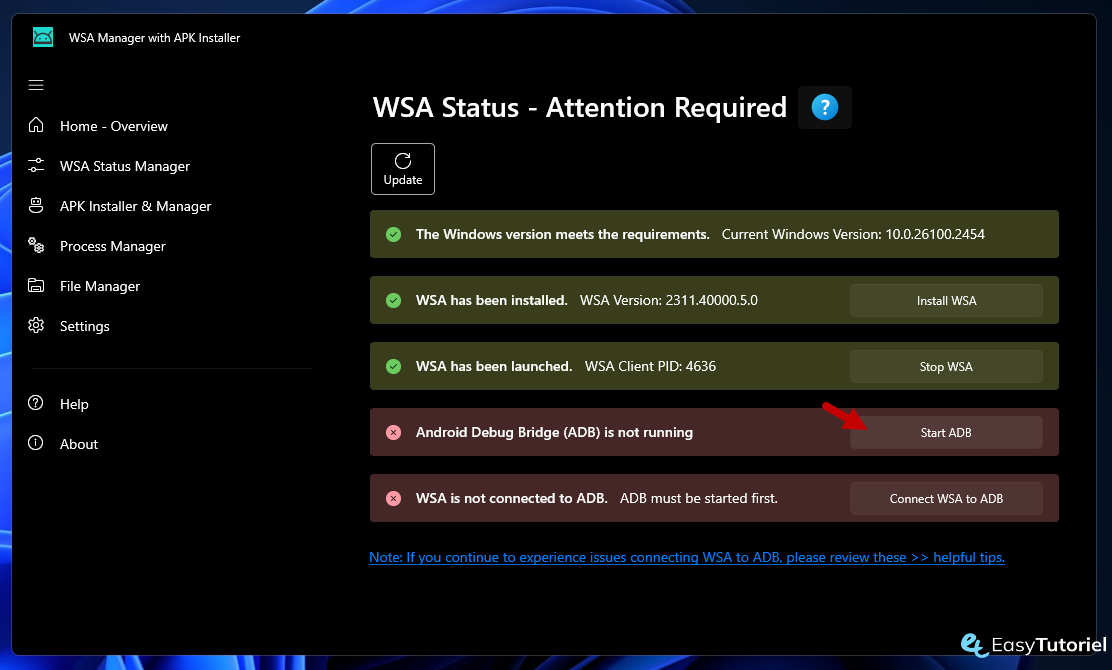Viewport: 1112px width, 670px height.
Task: Click the Stop WSA button
Action: (946, 367)
